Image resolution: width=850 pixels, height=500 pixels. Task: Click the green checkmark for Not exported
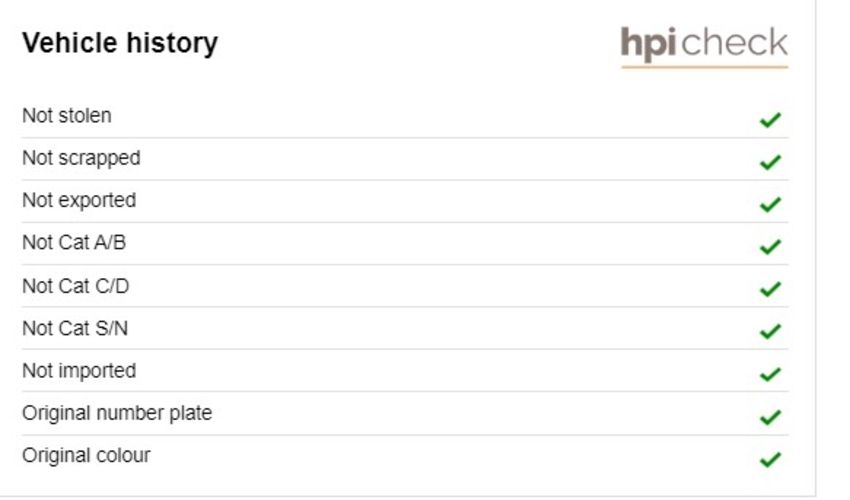770,204
